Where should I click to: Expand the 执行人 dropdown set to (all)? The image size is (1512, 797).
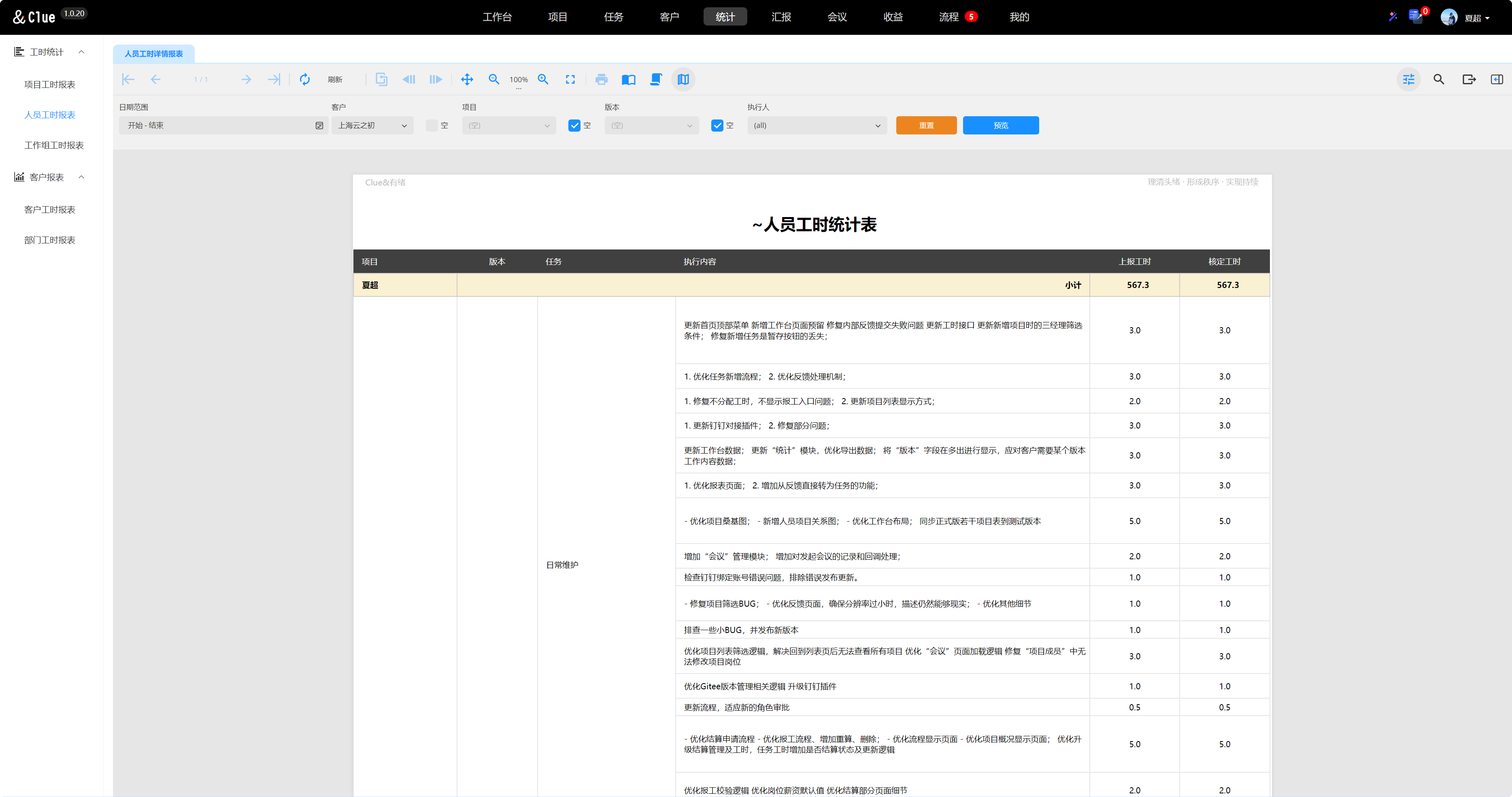click(x=817, y=125)
